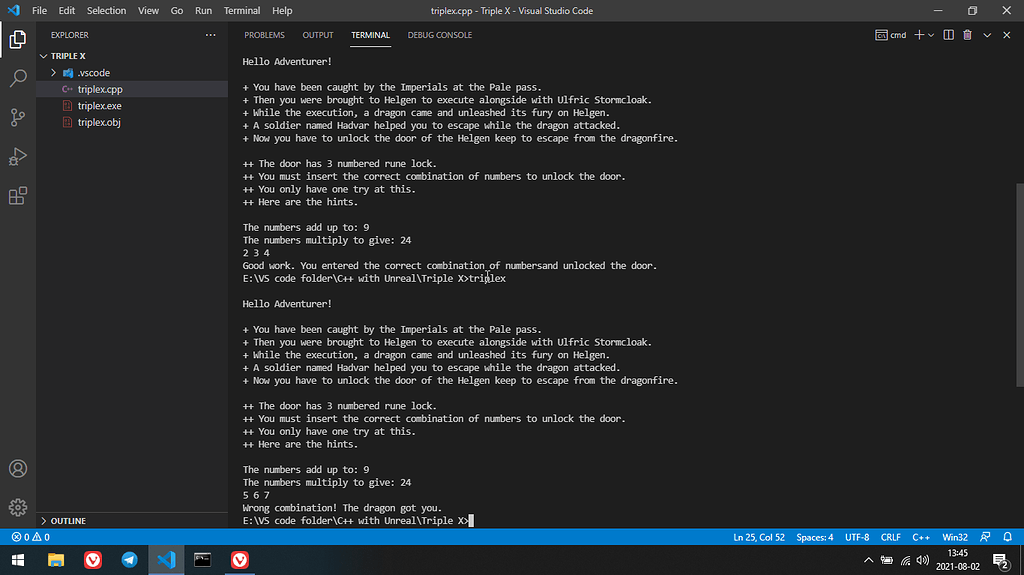
Task: Open the Manage gear menu
Action: pos(18,507)
